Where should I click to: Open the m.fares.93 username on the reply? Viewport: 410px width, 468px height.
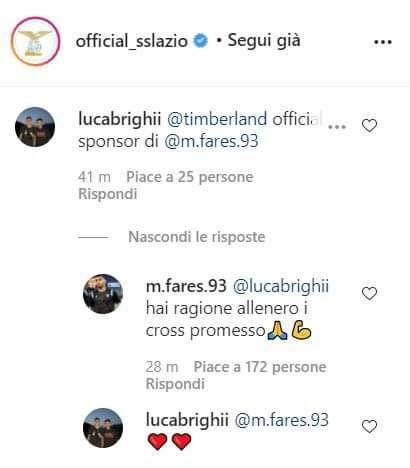point(186,286)
